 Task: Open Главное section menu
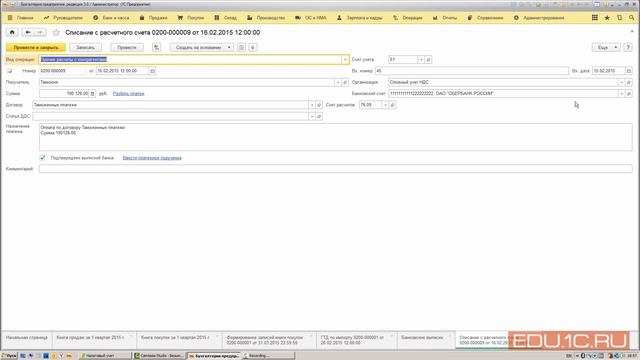(x=20, y=18)
